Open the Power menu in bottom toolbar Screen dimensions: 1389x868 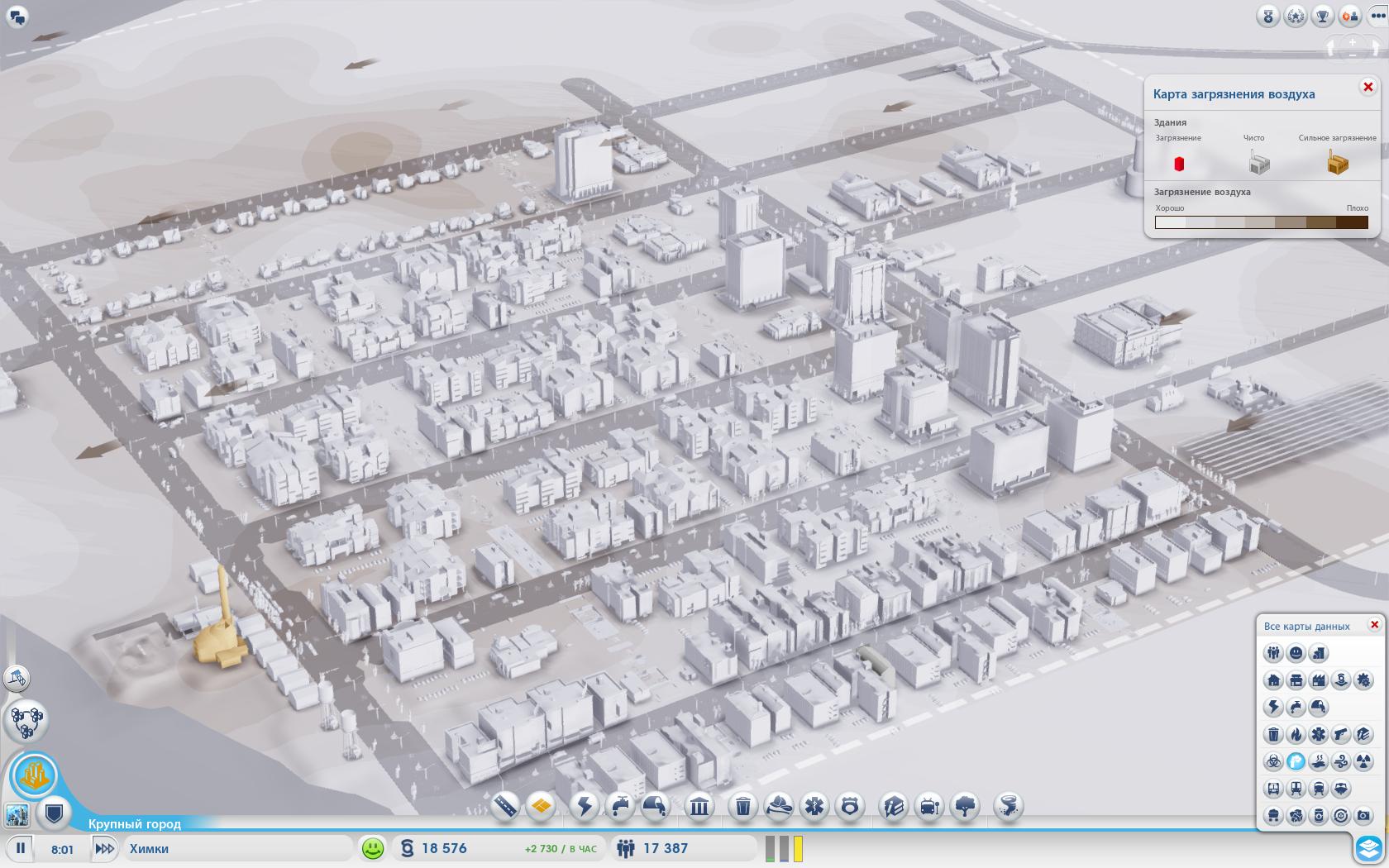585,806
